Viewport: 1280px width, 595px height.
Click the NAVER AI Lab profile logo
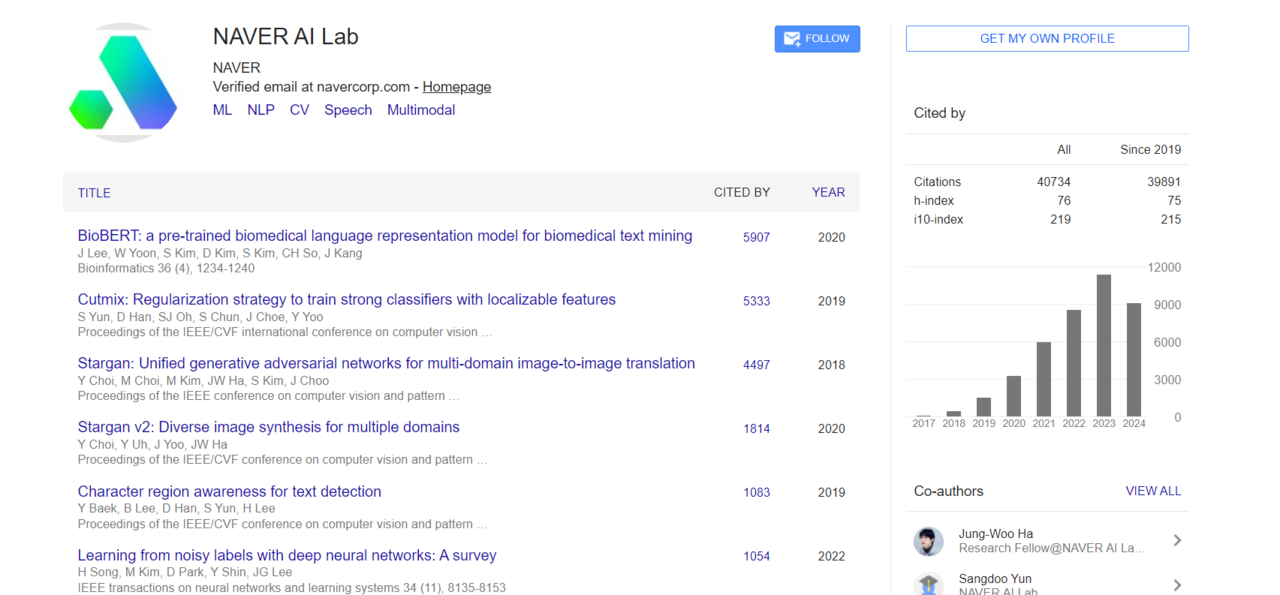click(123, 82)
